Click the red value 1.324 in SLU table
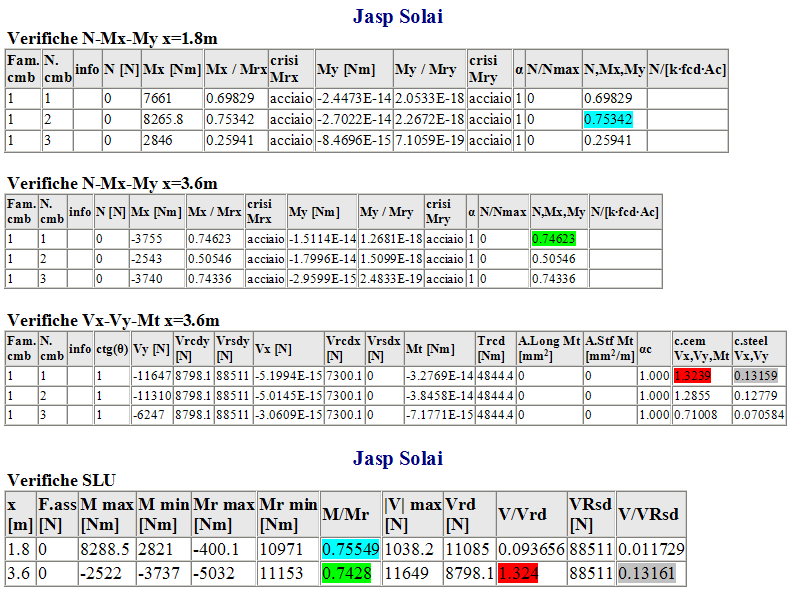Viewport: 792px width, 594px height. (x=518, y=574)
